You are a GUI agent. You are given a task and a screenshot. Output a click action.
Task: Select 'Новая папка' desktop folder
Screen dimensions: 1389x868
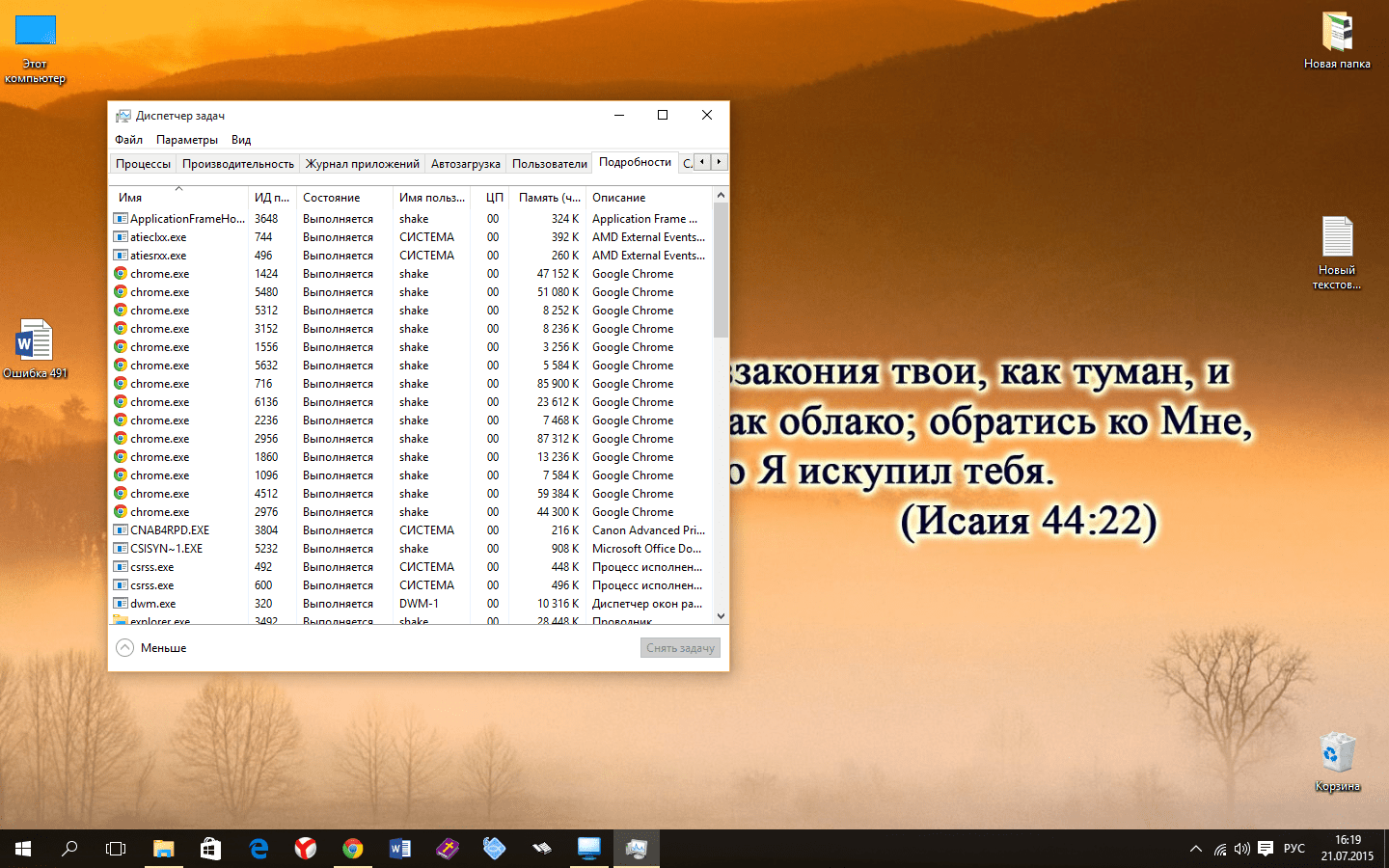point(1337,41)
